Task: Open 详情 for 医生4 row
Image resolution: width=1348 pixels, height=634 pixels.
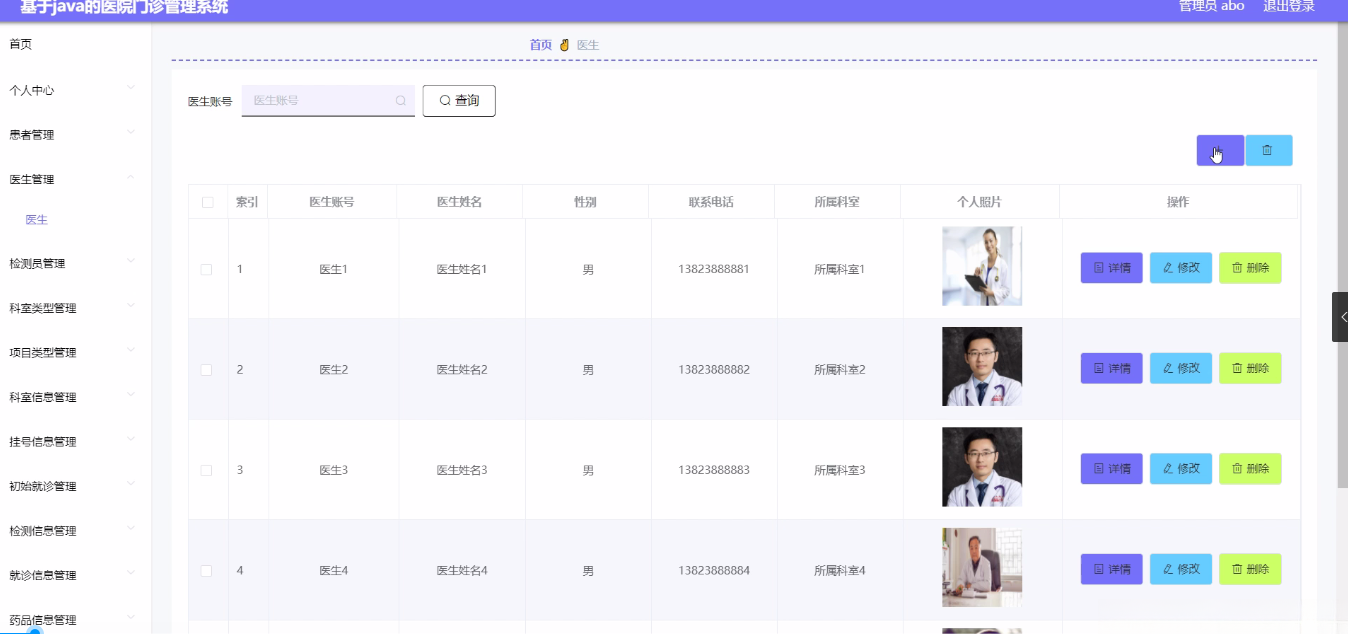Action: 1111,569
